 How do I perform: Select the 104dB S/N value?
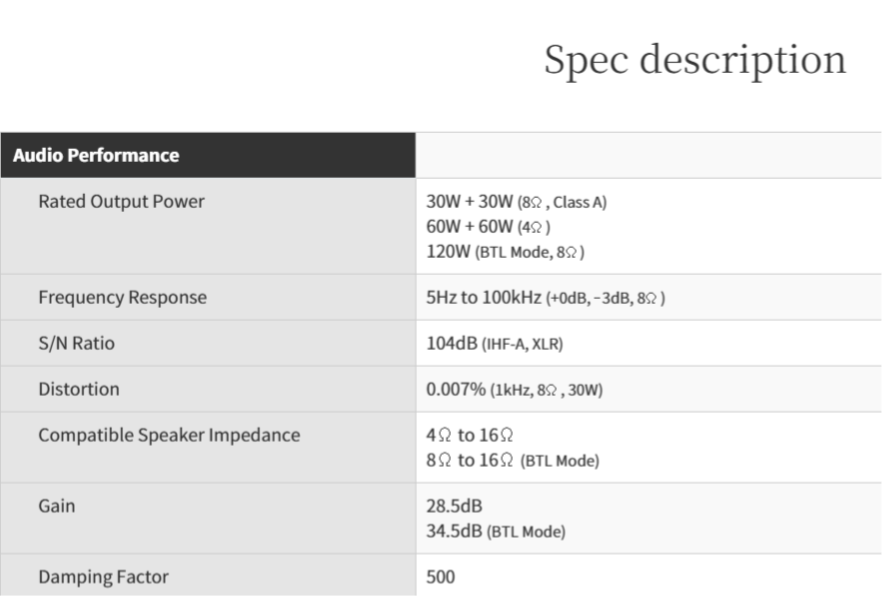pyautogui.click(x=495, y=343)
